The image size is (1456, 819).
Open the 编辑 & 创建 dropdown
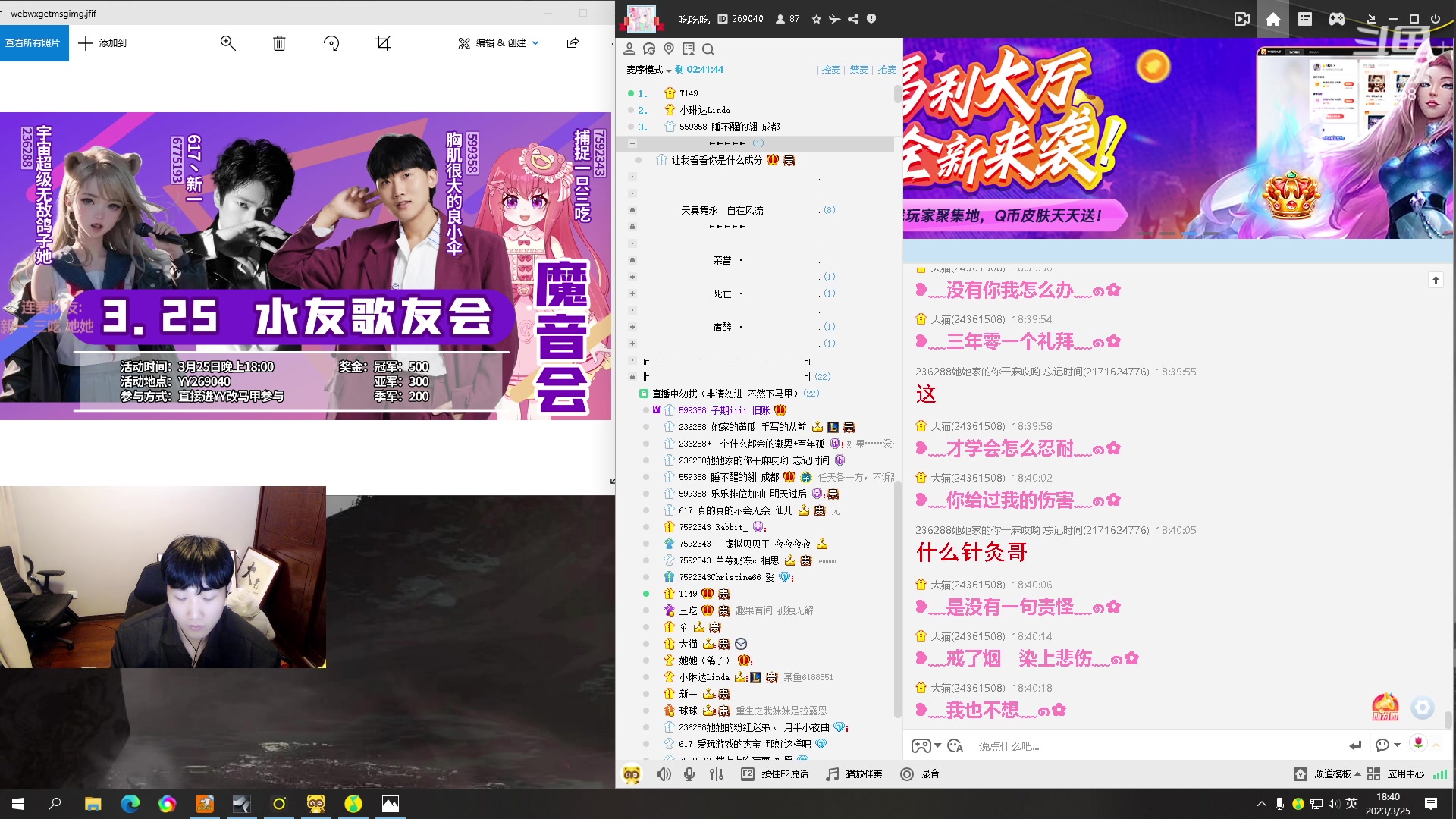[498, 43]
